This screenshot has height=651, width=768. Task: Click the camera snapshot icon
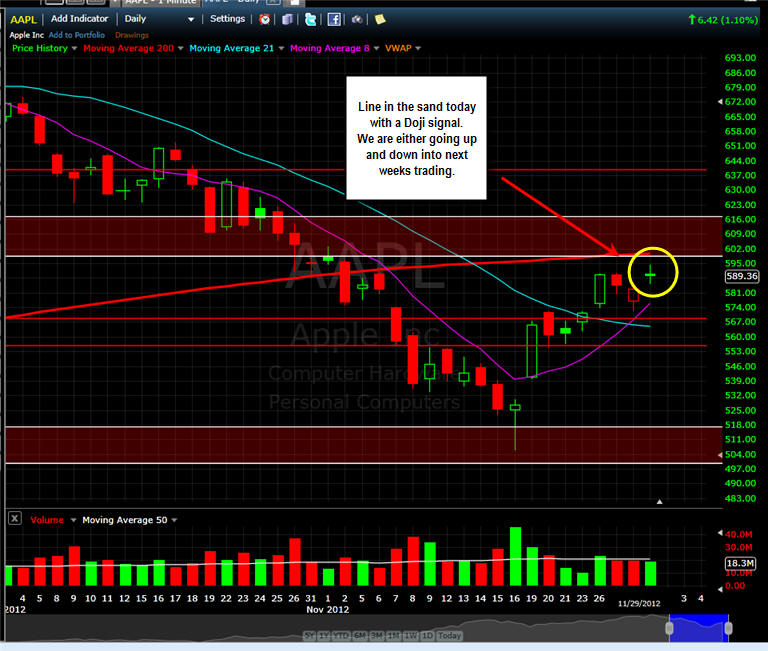357,19
